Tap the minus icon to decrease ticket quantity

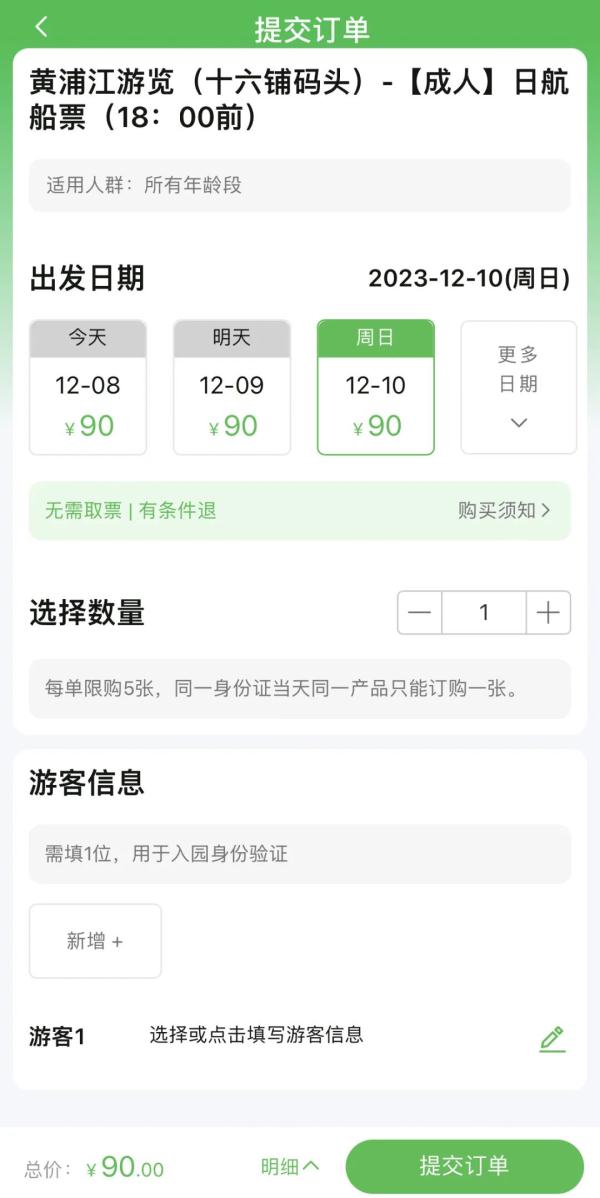[x=419, y=612]
